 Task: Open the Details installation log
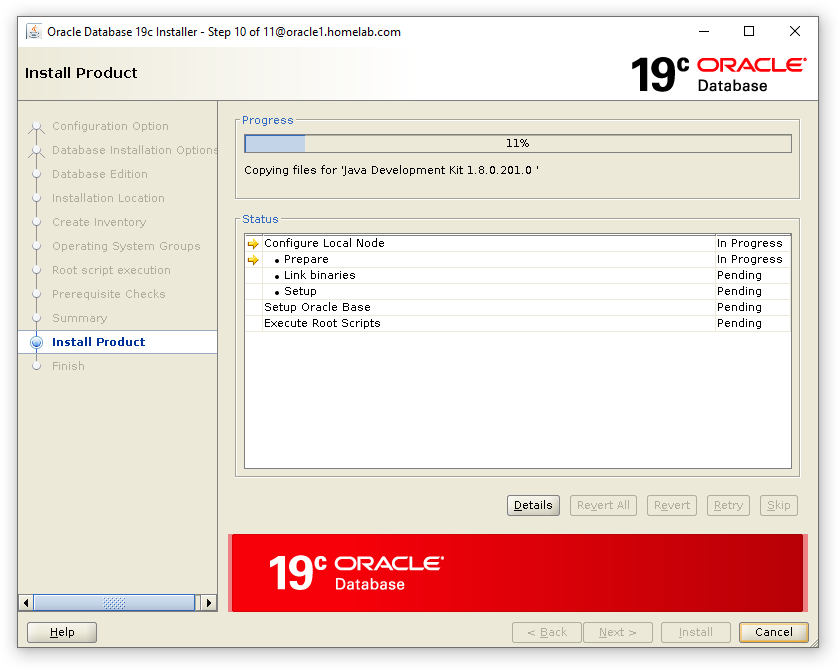[533, 505]
